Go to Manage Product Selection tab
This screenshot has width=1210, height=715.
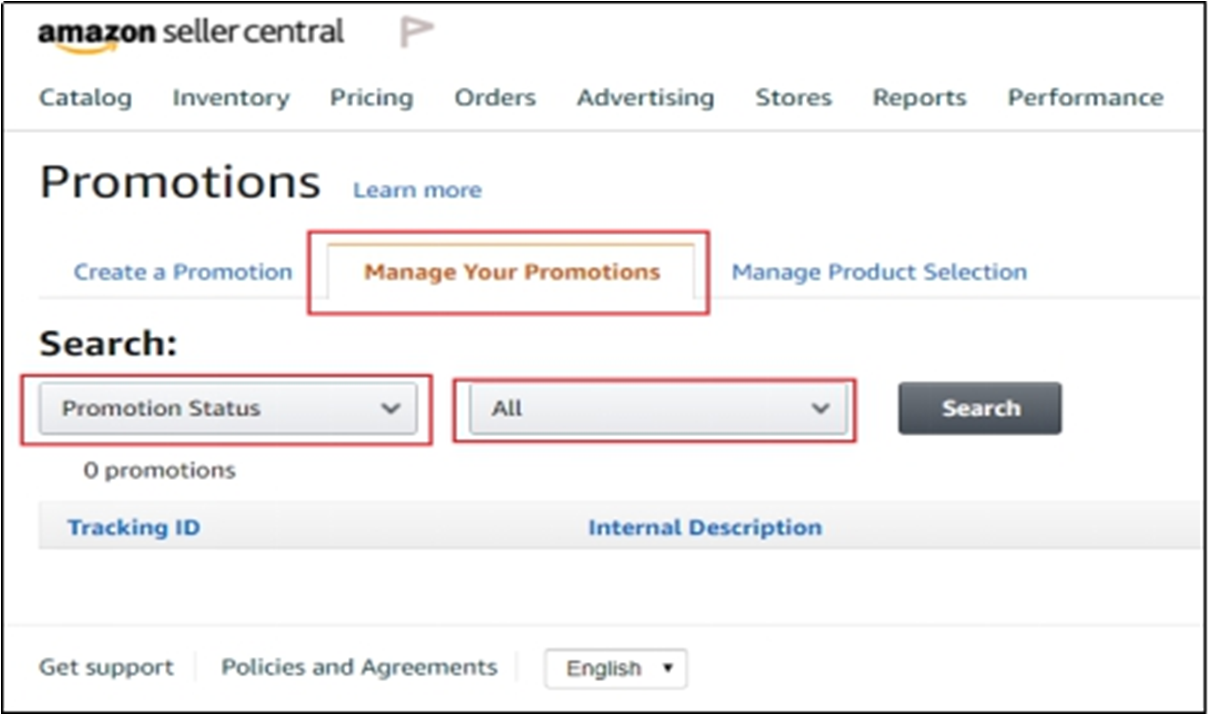pyautogui.click(x=879, y=272)
